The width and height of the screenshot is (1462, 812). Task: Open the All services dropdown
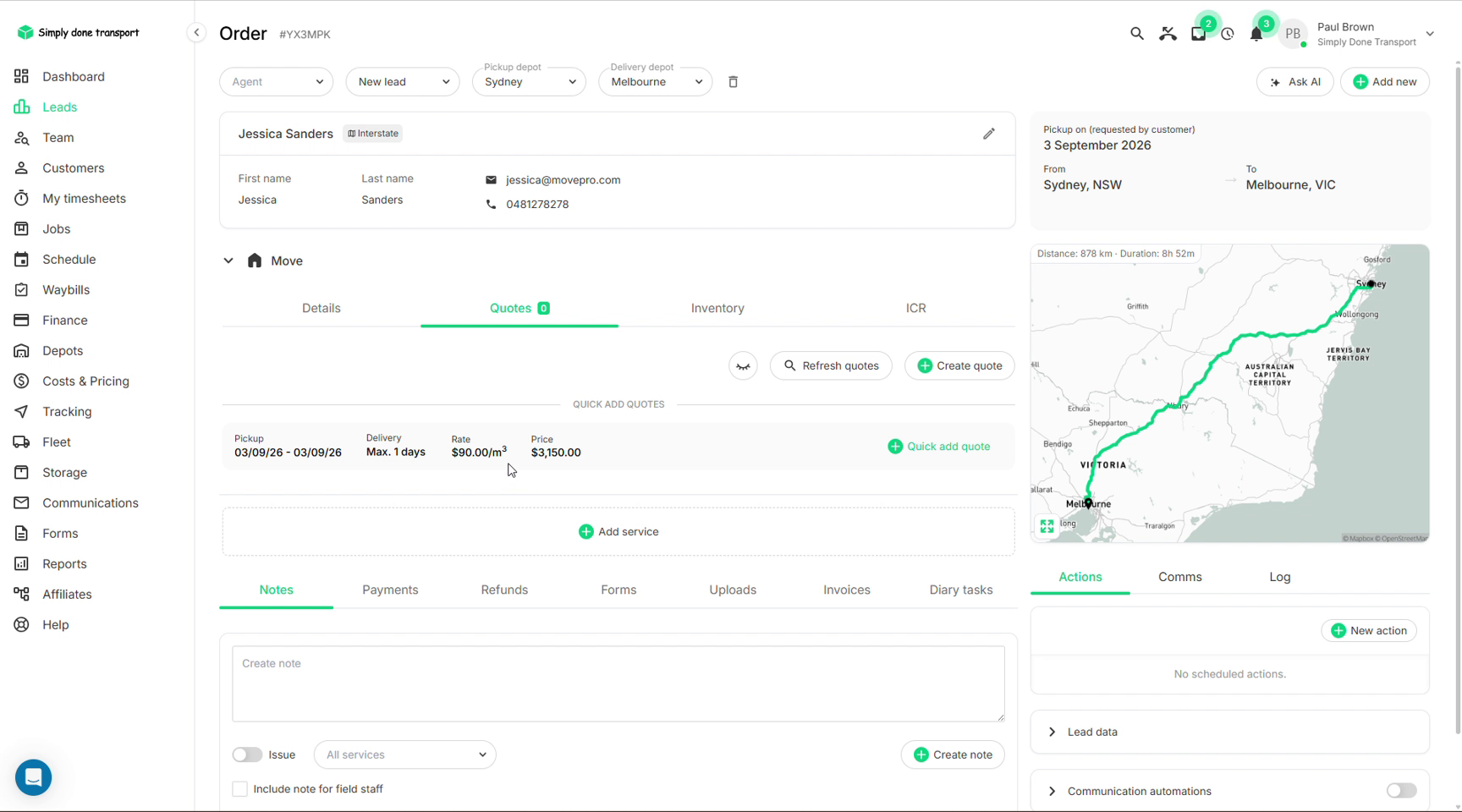(x=405, y=754)
